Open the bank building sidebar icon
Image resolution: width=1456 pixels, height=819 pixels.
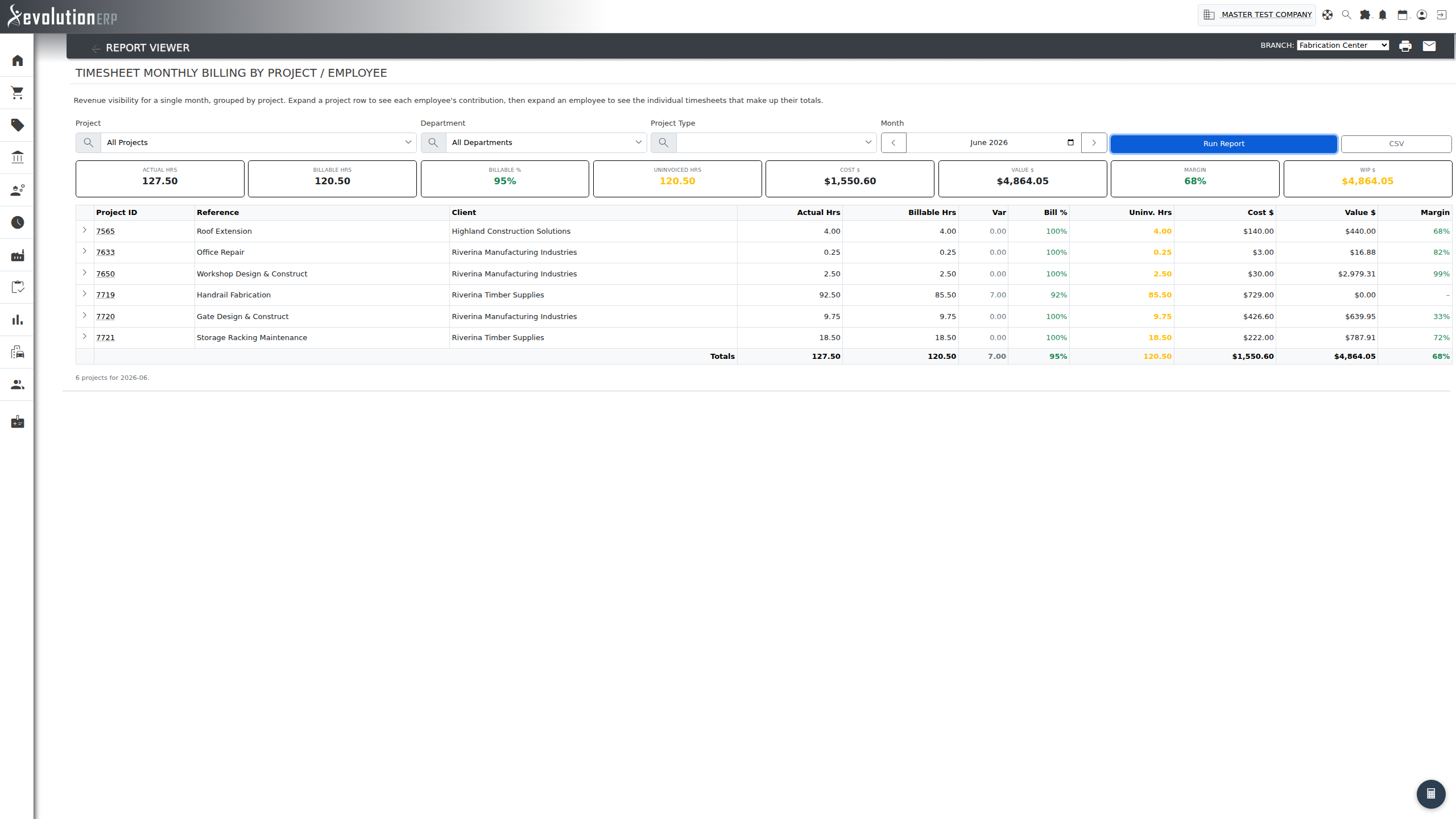pos(18,158)
